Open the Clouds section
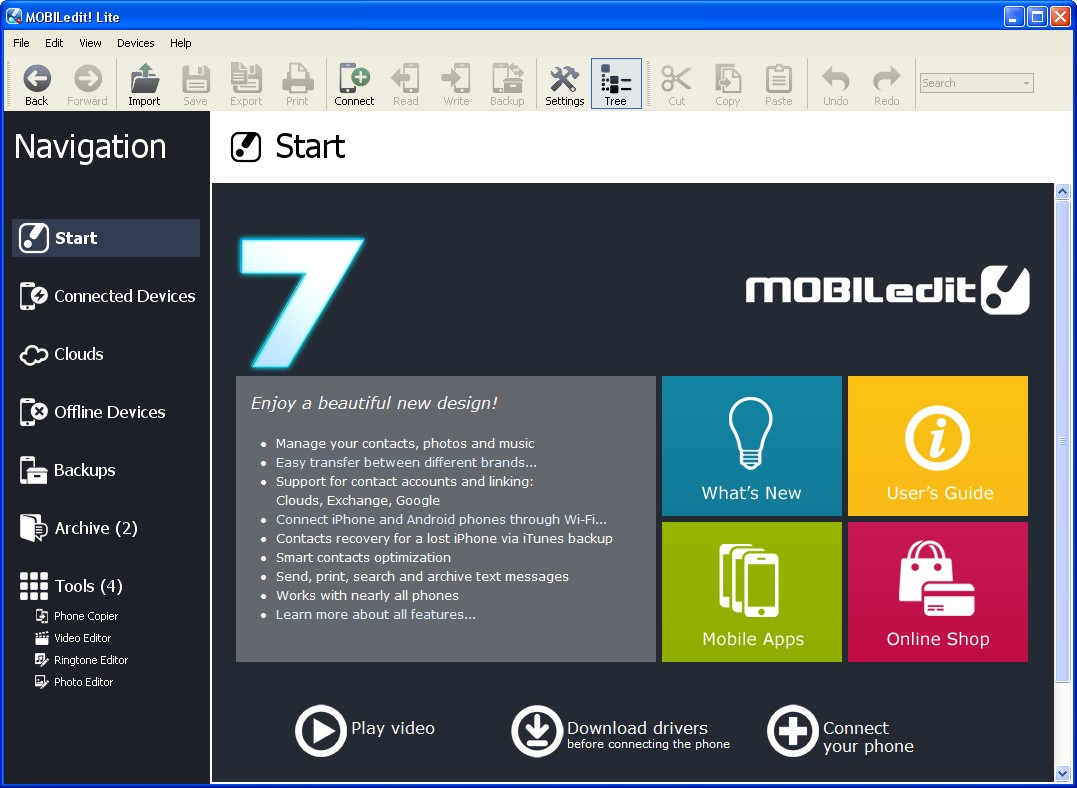The image size is (1077, 788). [61, 354]
